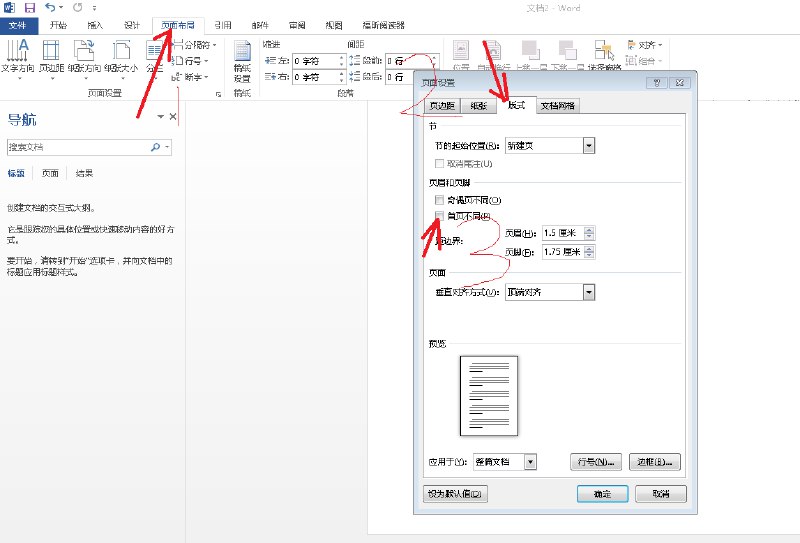Open the Margins (页边距) tool
The height and width of the screenshot is (543, 800).
coord(51,59)
